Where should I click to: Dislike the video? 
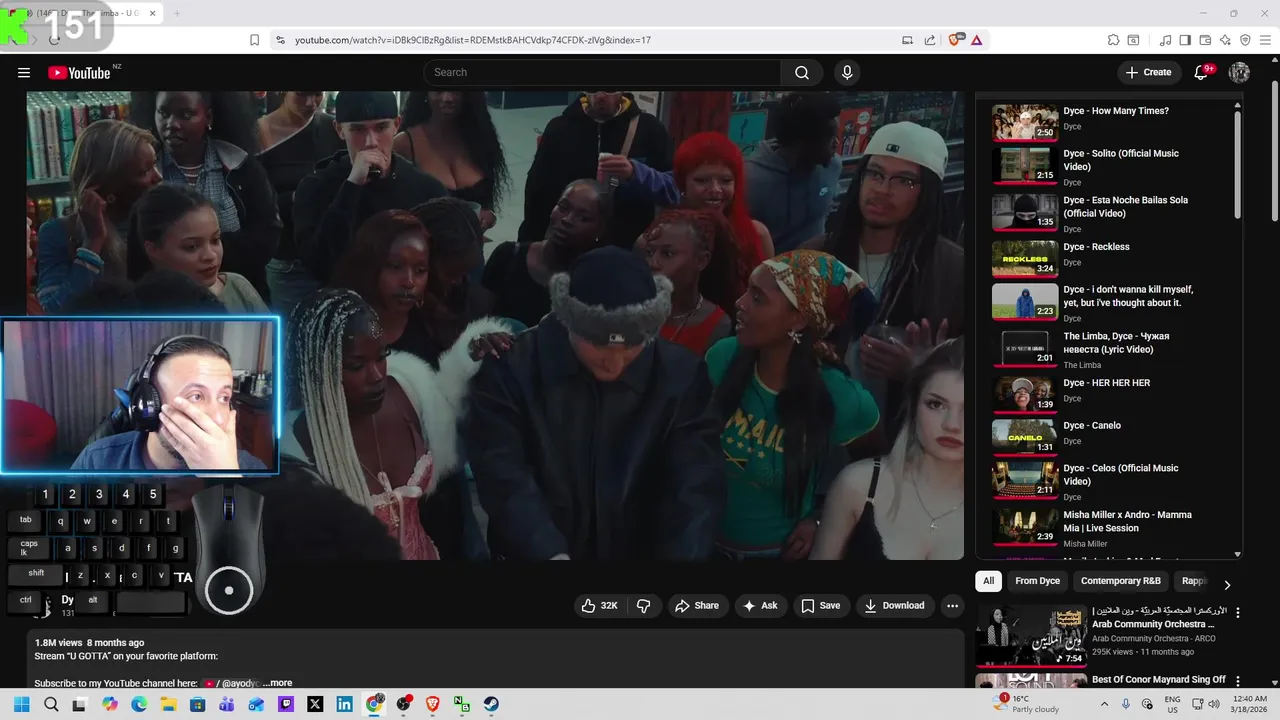(643, 605)
